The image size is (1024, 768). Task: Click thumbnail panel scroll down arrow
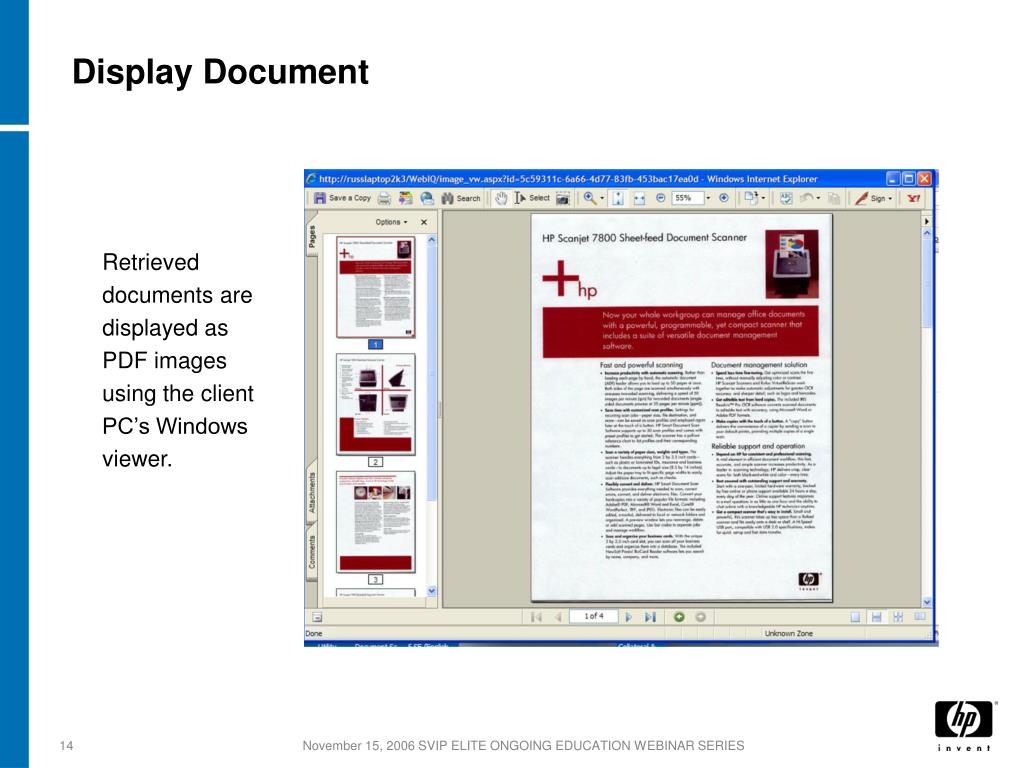(x=432, y=590)
